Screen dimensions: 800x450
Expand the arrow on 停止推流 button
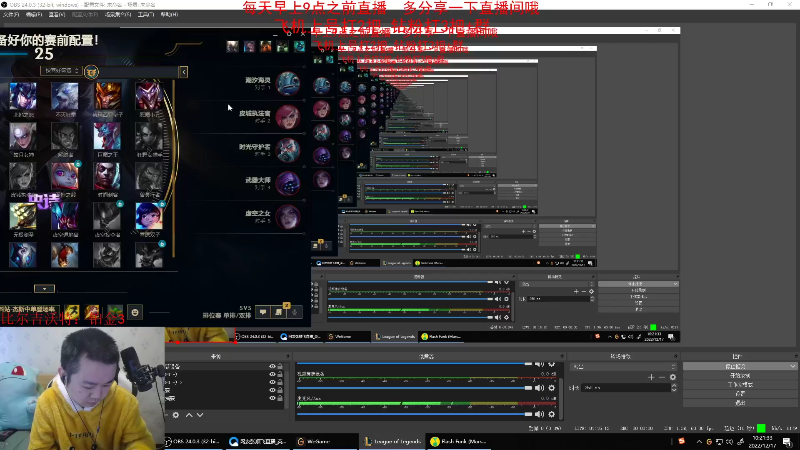(793, 366)
